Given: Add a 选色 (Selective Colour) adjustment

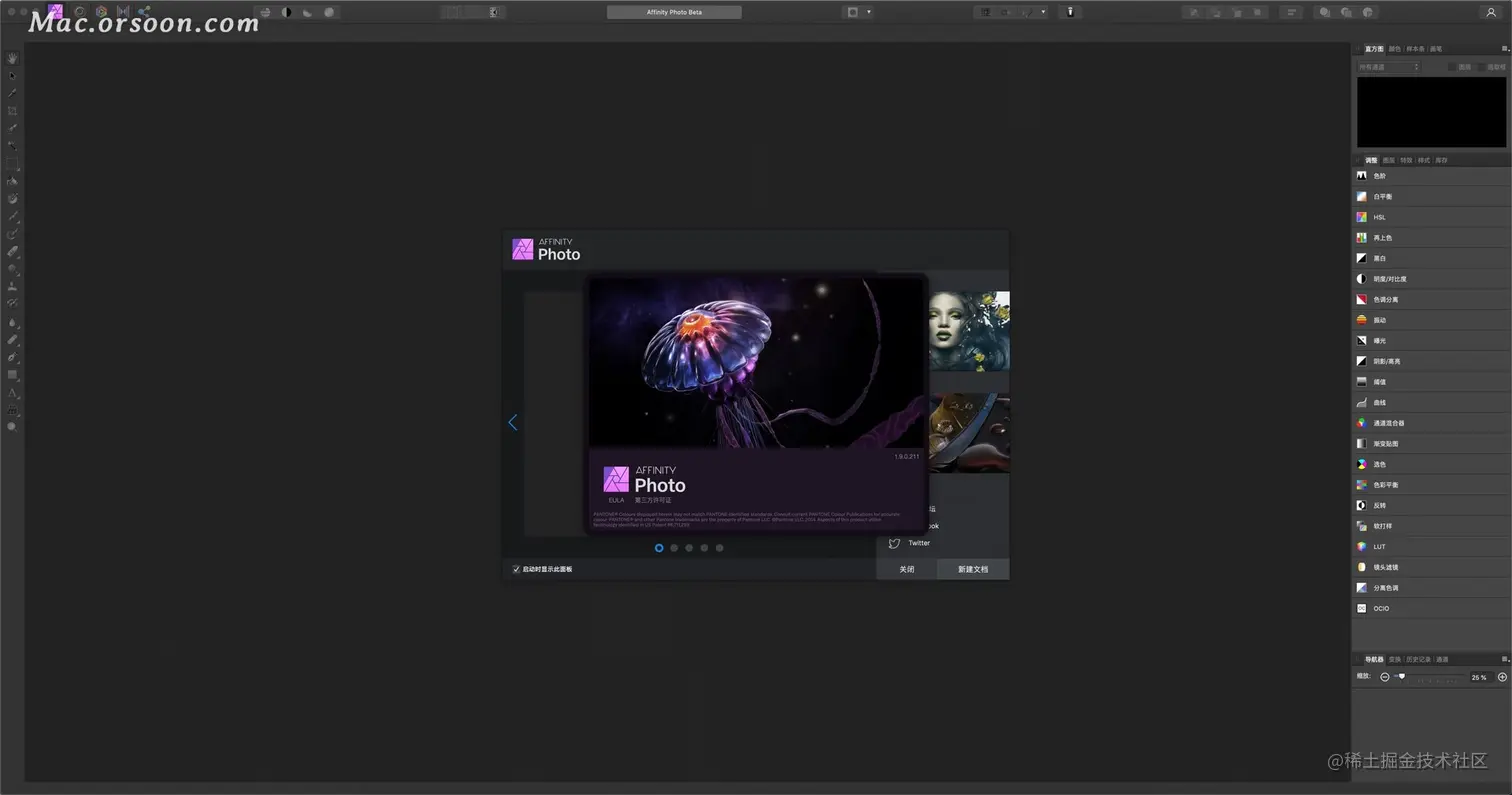Looking at the screenshot, I should [x=1431, y=464].
